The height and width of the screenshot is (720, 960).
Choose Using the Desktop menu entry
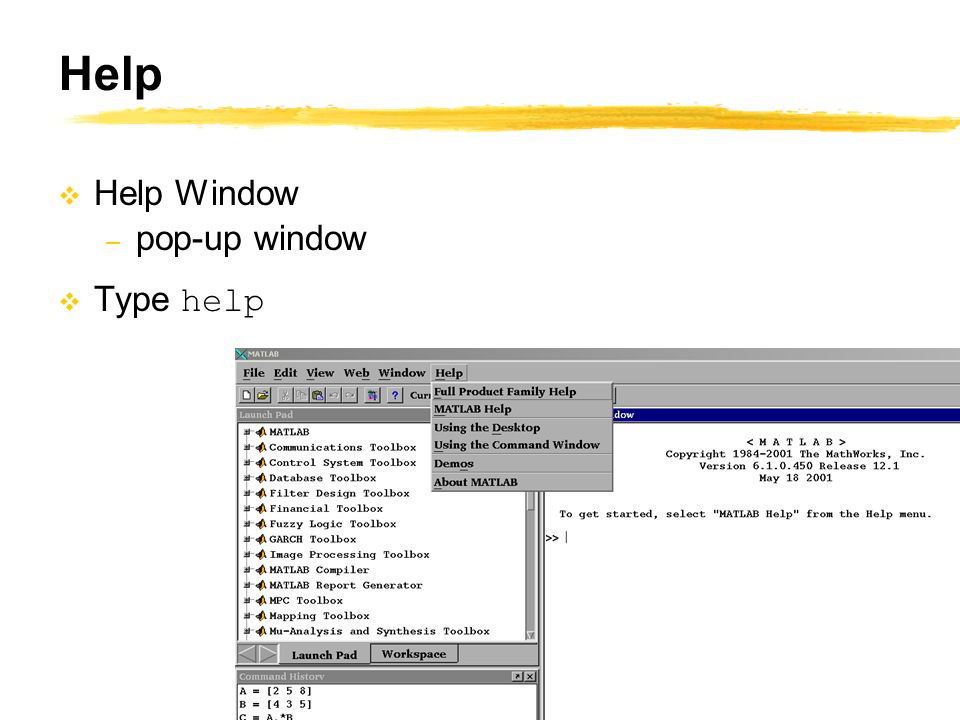522,427
